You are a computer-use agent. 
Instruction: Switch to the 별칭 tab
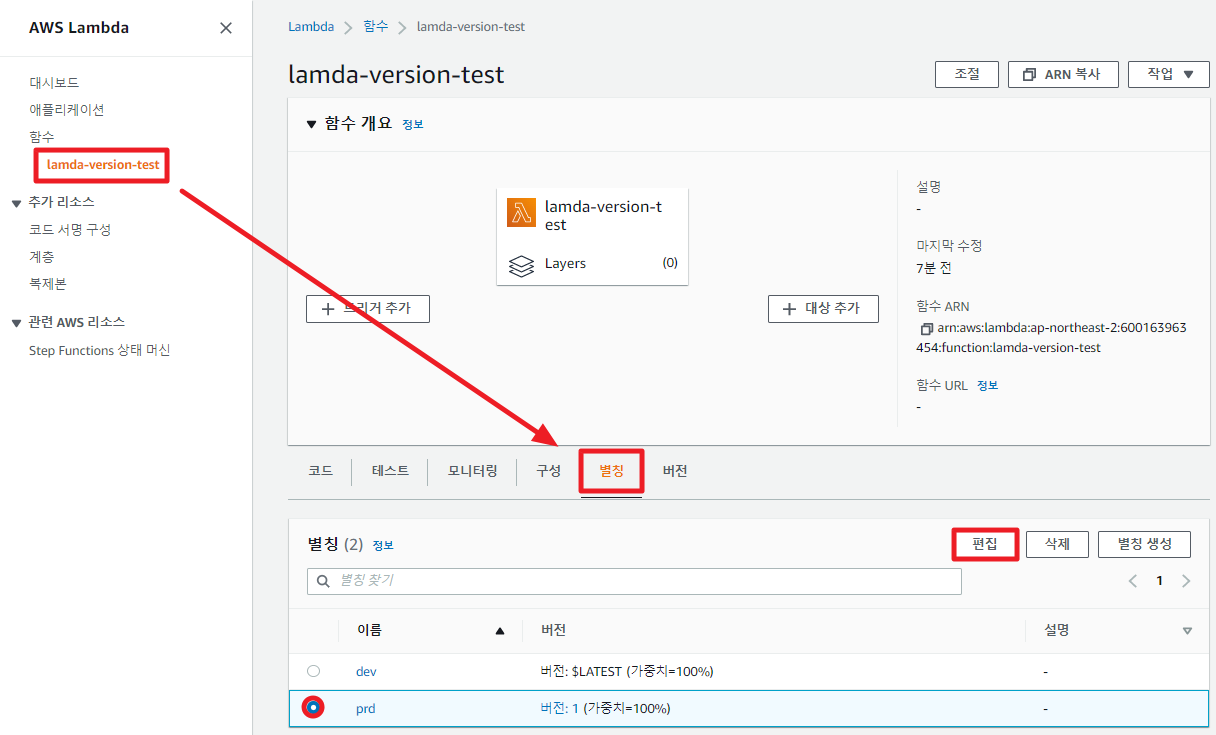coord(611,471)
